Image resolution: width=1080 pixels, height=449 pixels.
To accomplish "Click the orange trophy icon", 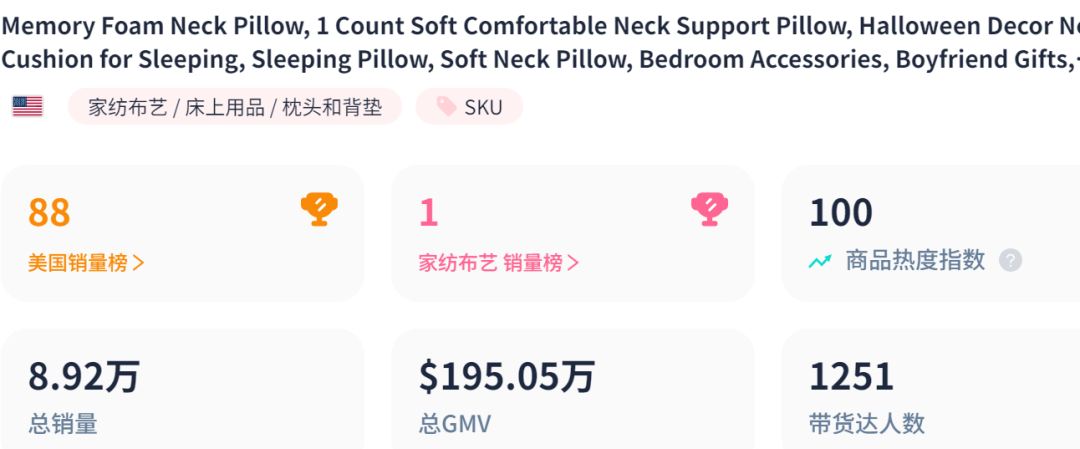I will [x=320, y=209].
